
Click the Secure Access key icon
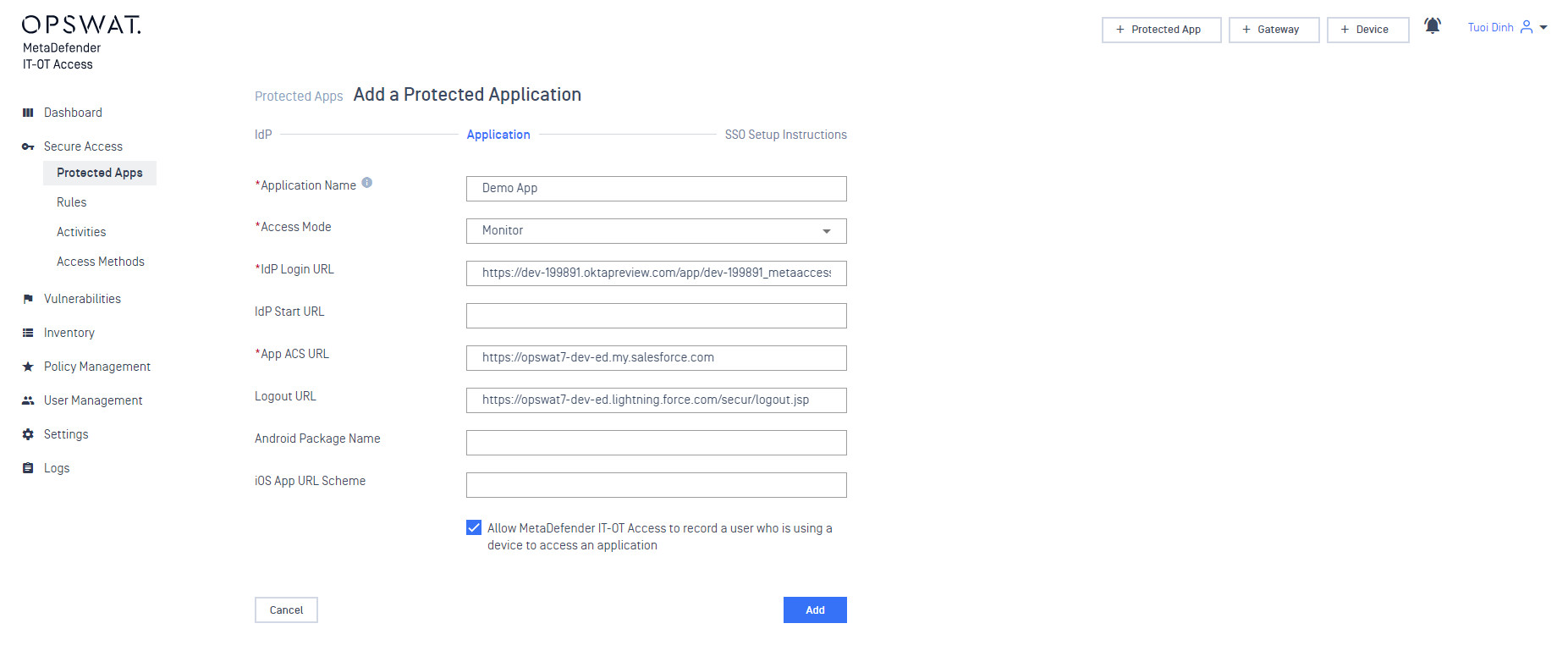28,146
